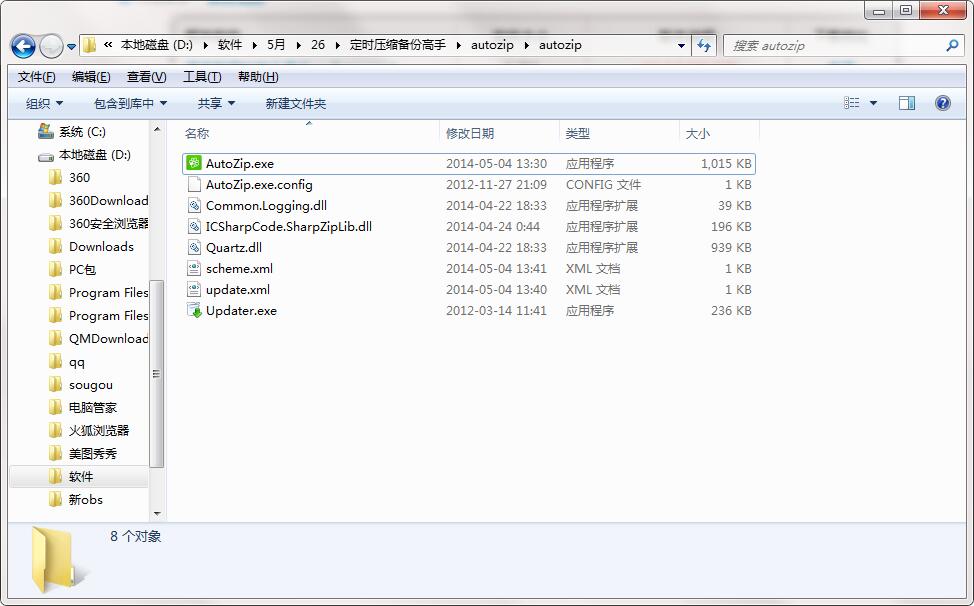Open the 包含到库中 dropdown
974x606 pixels.
[x=130, y=104]
